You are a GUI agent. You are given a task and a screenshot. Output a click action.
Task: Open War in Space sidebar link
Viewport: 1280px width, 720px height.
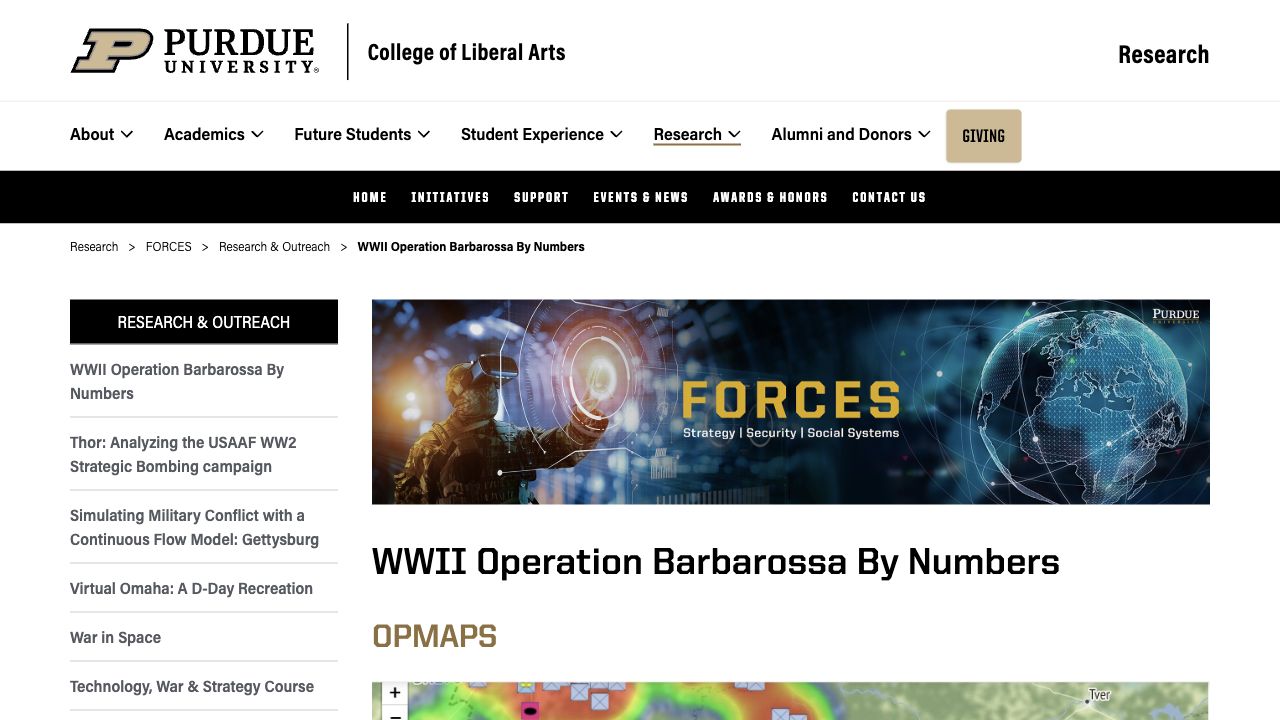tap(115, 637)
